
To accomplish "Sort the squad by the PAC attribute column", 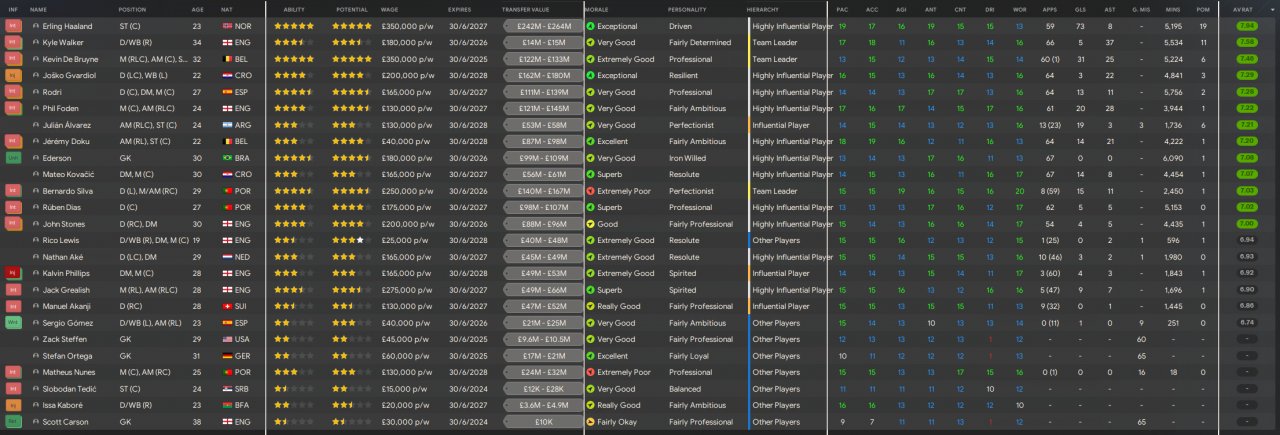I will tap(842, 8).
